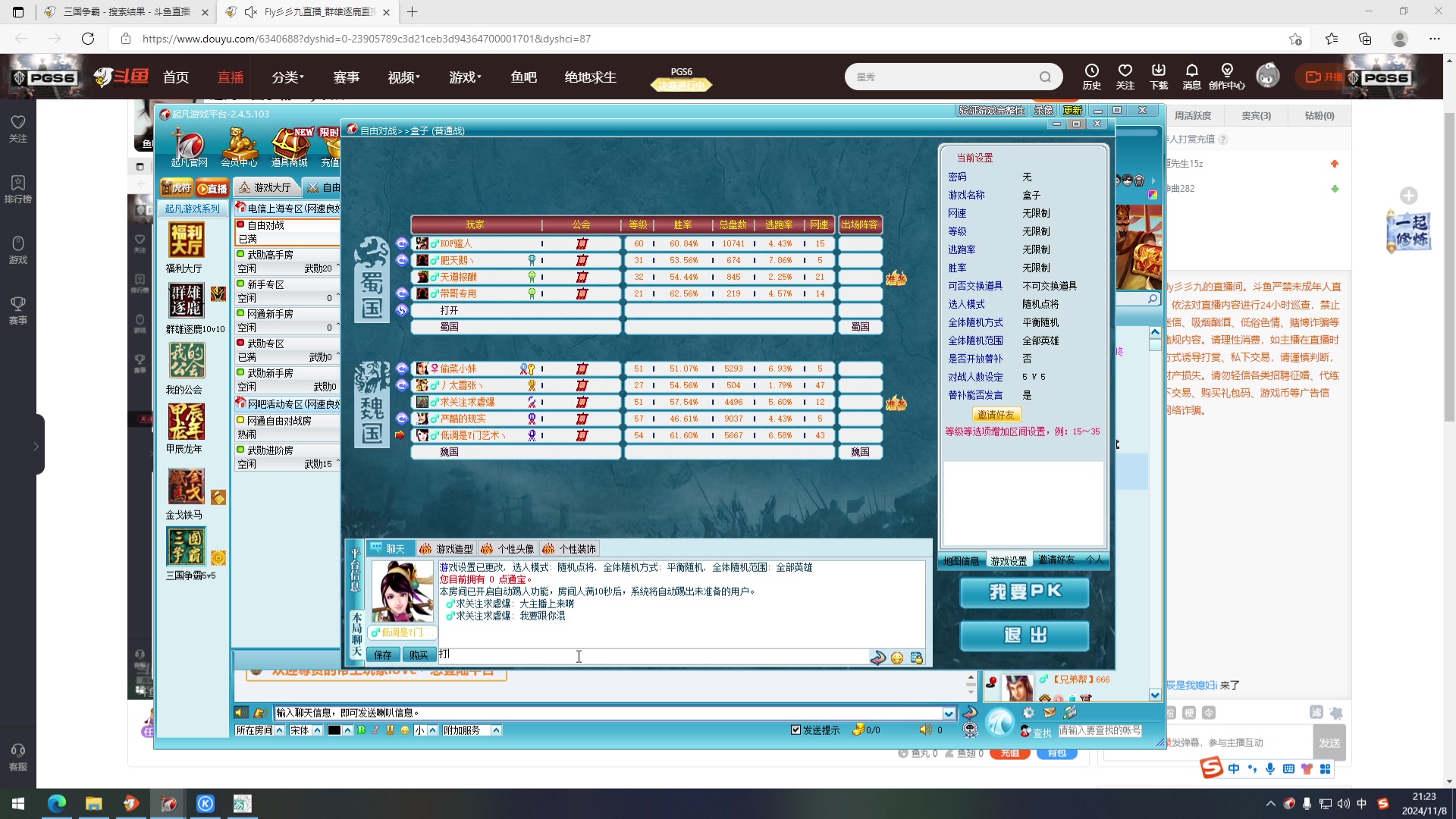Click taskbar volume icon
This screenshot has width=1456, height=819.
point(1343,804)
